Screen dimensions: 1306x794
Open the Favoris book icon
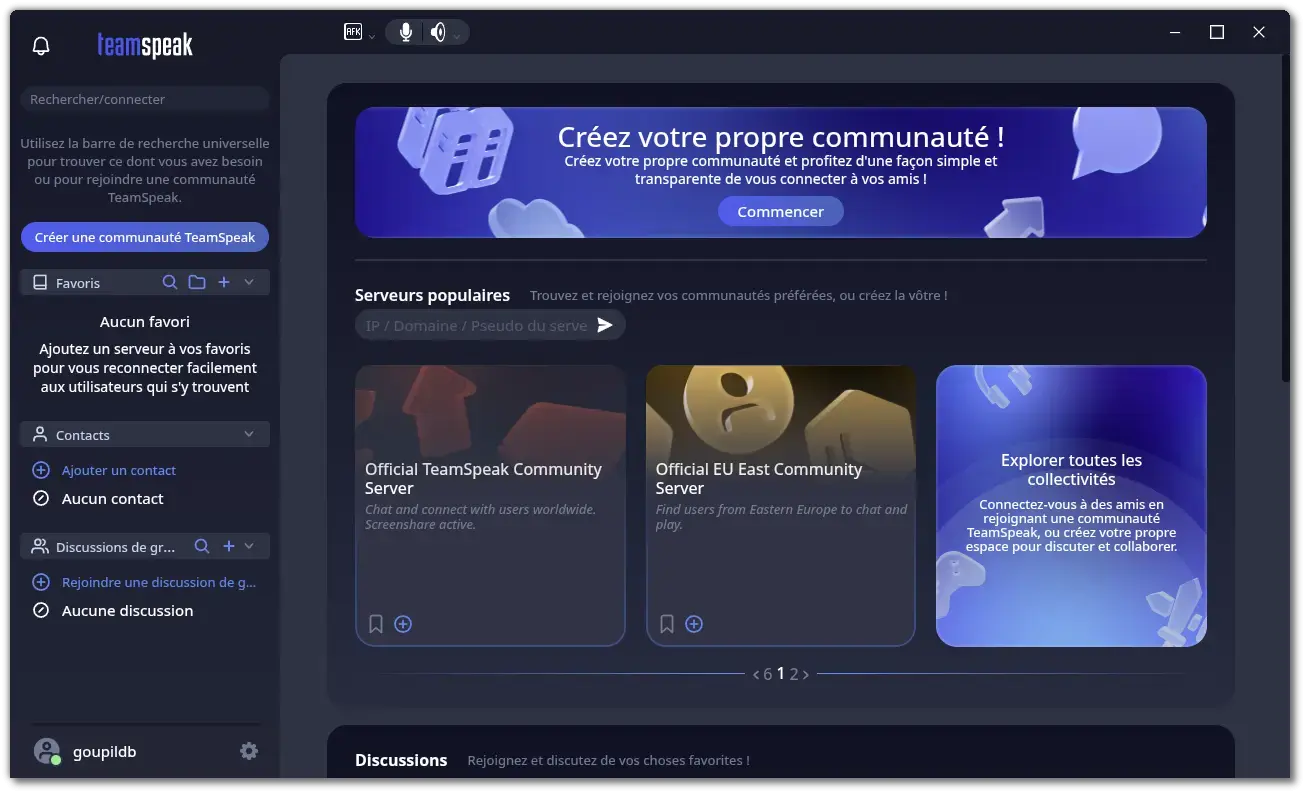tap(40, 283)
